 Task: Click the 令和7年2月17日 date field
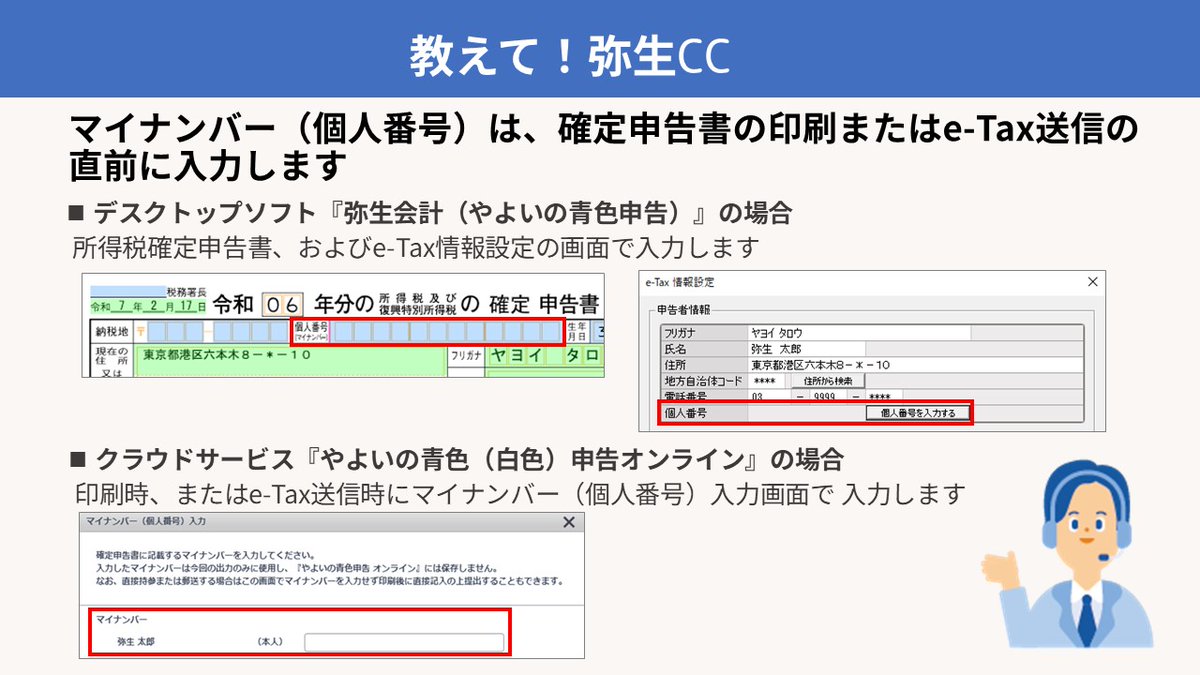pos(147,306)
